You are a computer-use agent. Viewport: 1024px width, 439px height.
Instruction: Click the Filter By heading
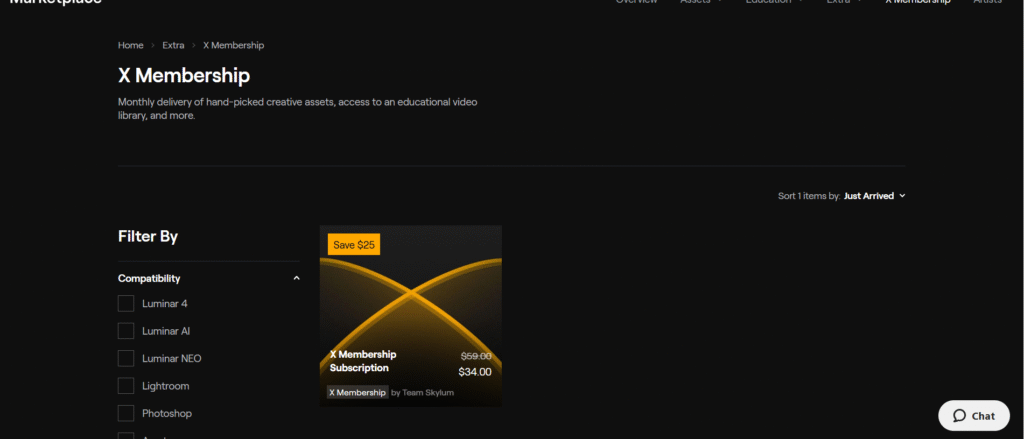point(148,236)
